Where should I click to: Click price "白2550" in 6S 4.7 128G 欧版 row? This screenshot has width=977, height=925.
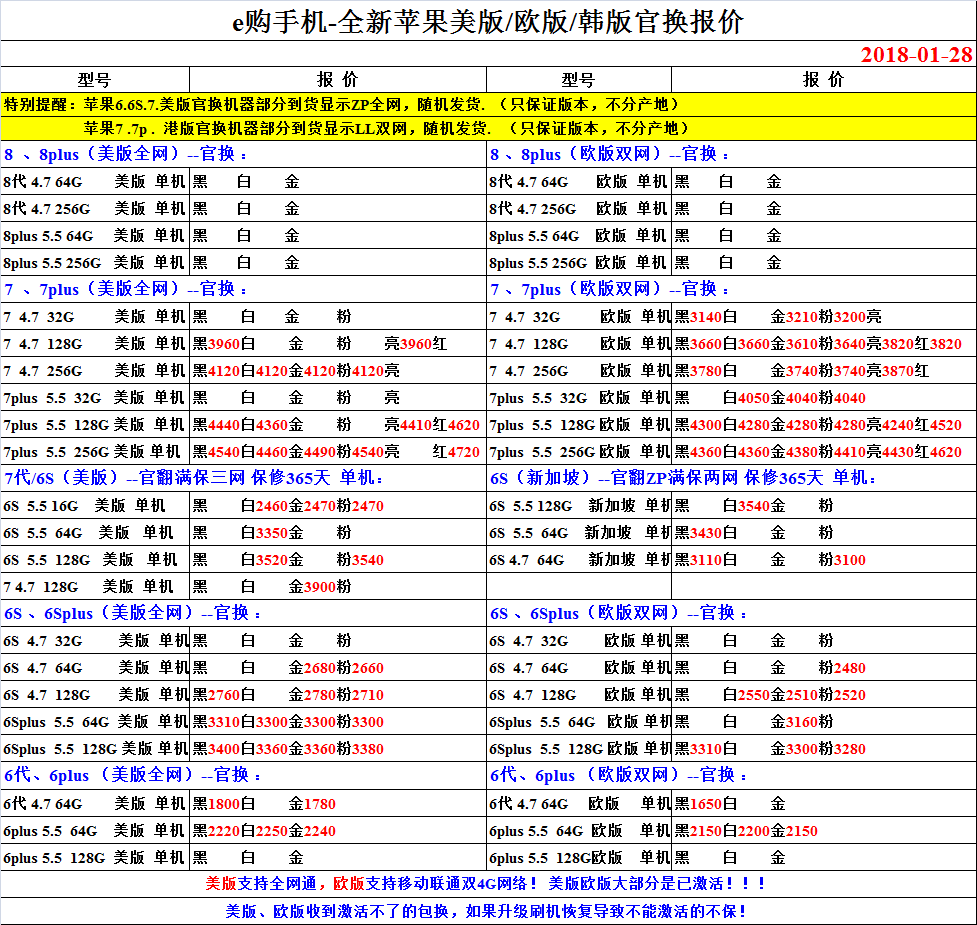[x=746, y=695]
